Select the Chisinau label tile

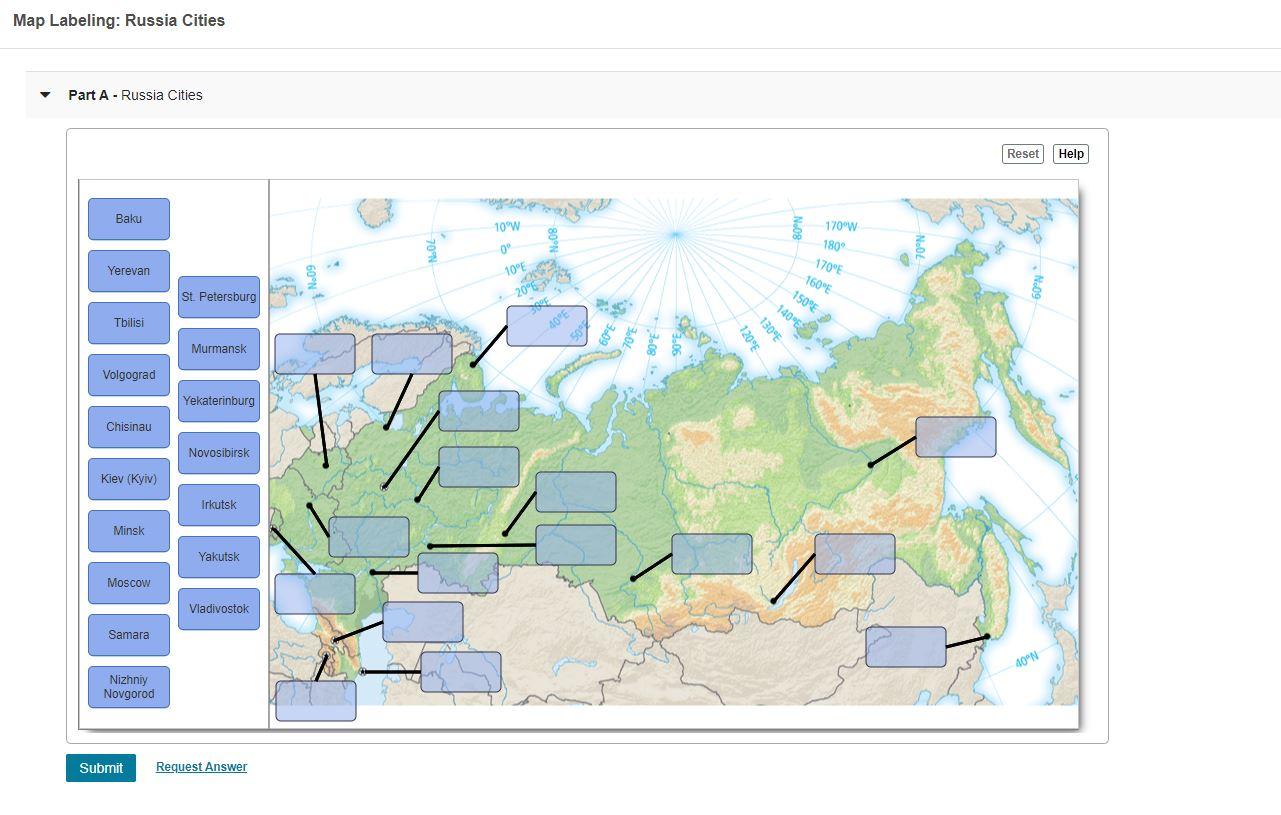click(x=129, y=427)
